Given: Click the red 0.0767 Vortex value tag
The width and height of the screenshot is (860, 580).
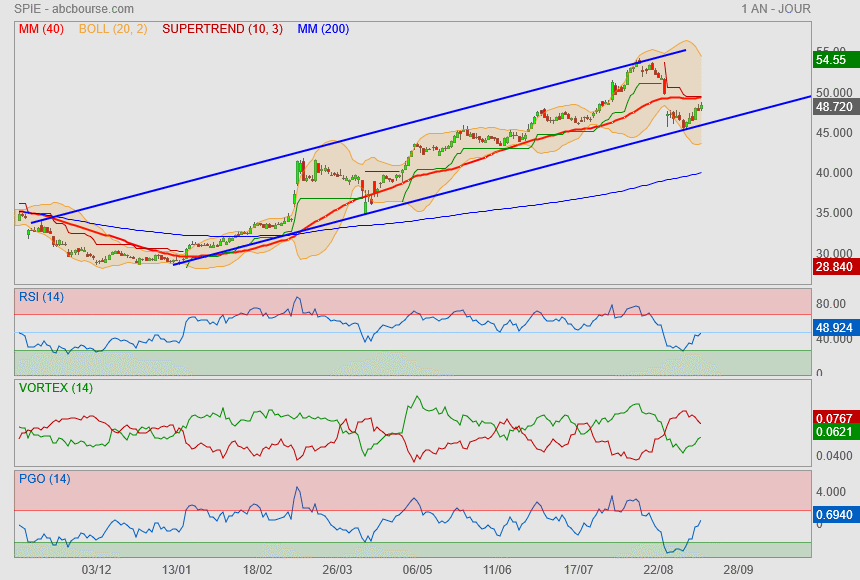Looking at the screenshot, I should tap(833, 417).
